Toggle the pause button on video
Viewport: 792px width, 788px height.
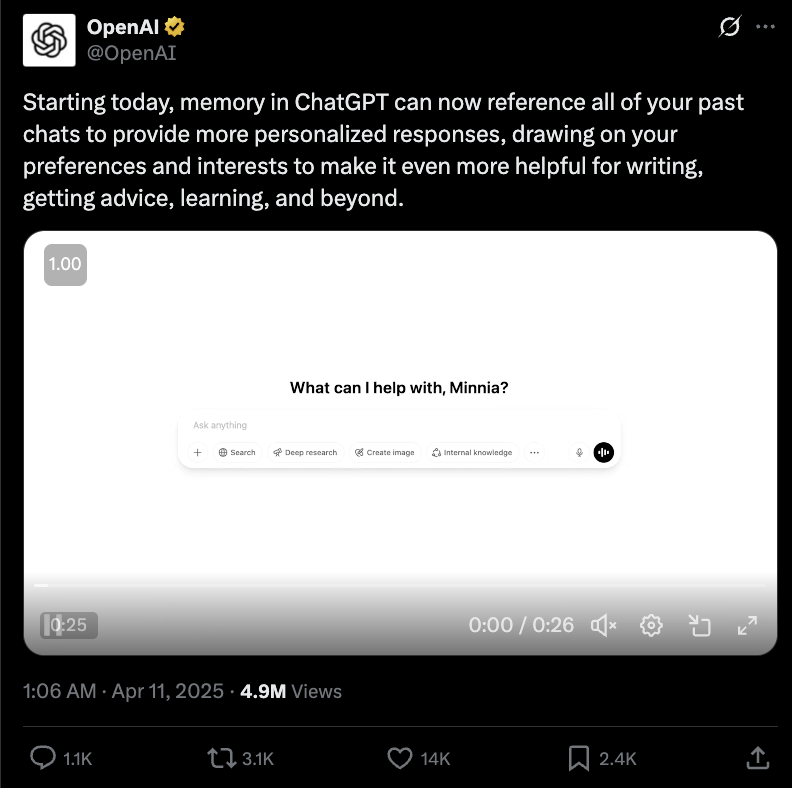(x=53, y=625)
